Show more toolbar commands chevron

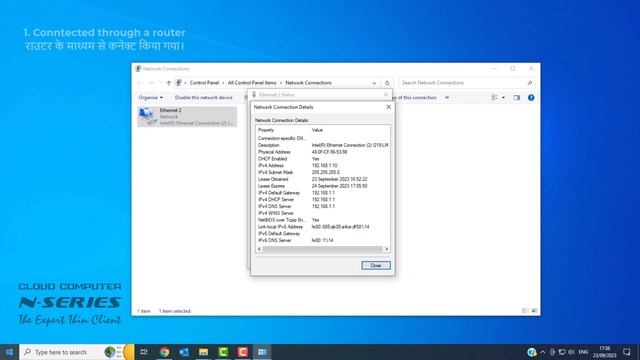pyautogui.click(x=447, y=98)
